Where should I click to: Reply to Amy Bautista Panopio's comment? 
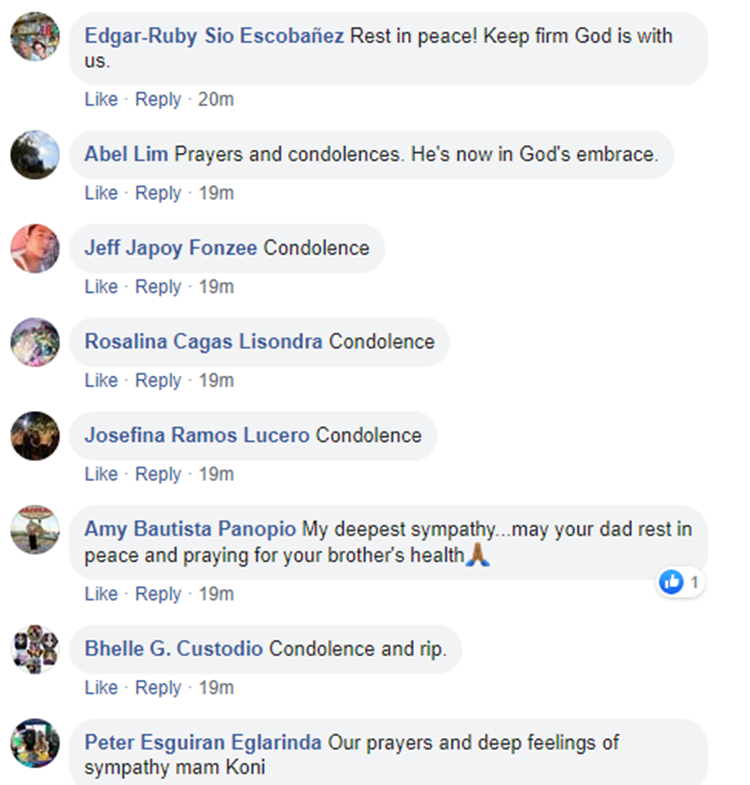(x=158, y=594)
